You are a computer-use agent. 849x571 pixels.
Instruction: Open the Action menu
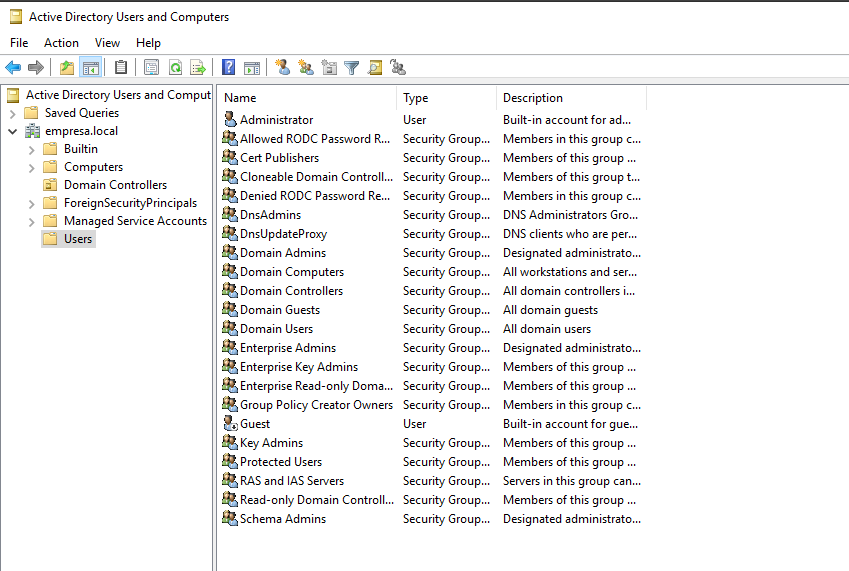[61, 43]
